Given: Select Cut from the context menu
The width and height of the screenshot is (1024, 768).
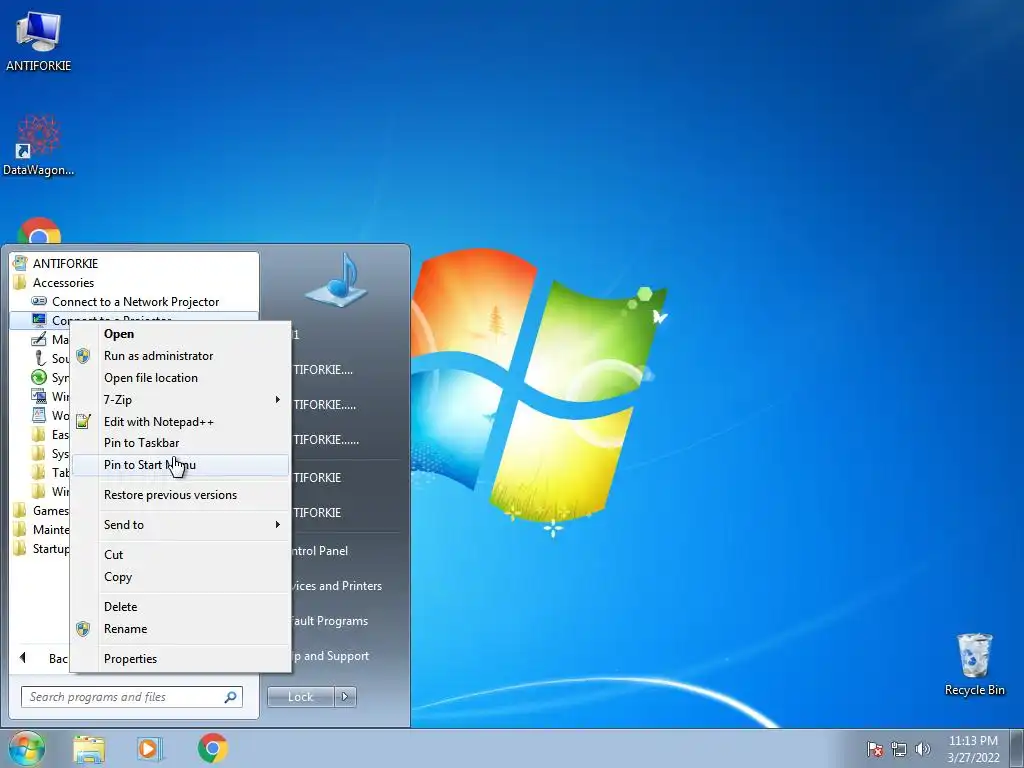Looking at the screenshot, I should [x=180, y=554].
